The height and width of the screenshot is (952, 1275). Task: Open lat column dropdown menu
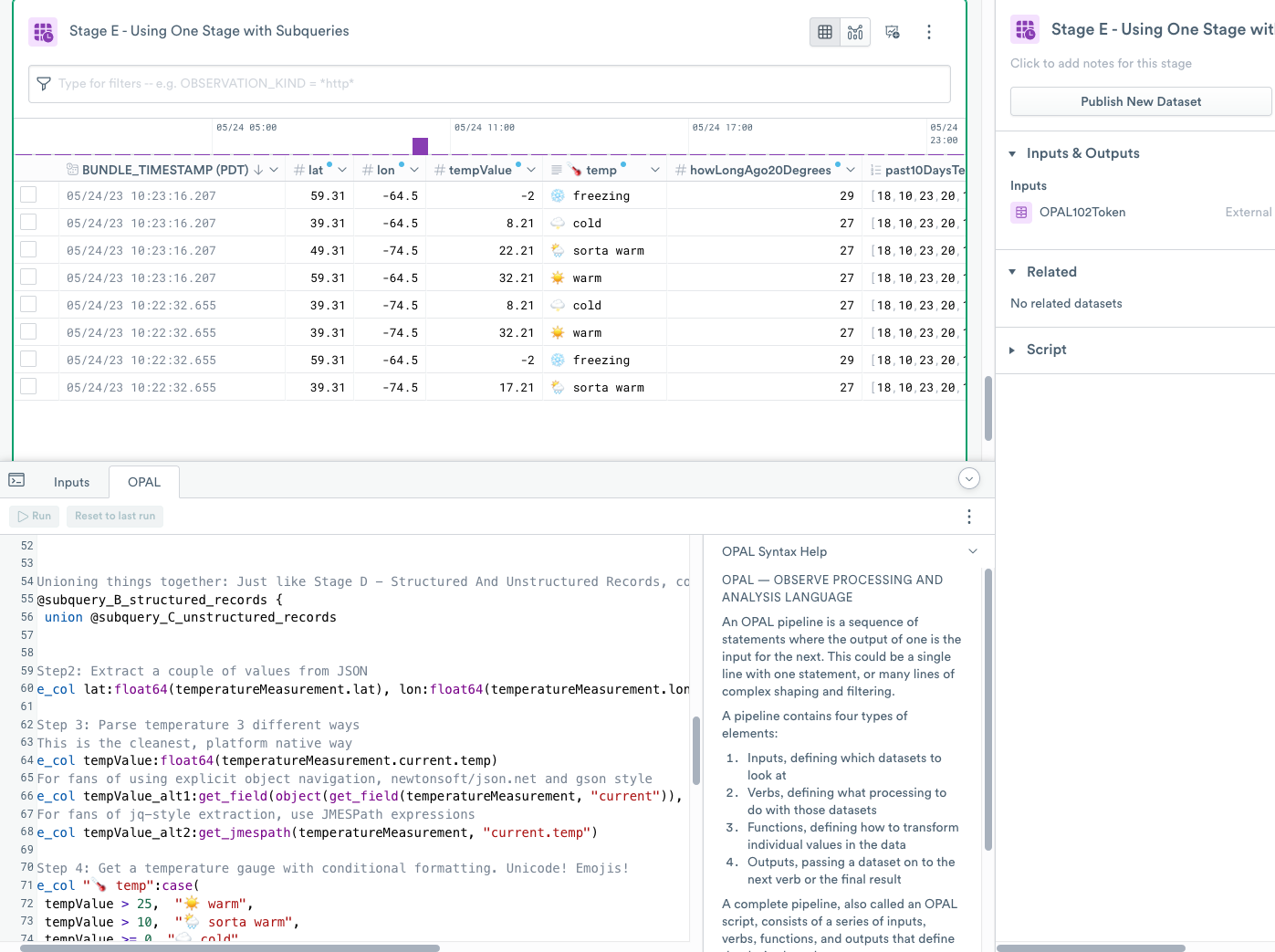click(x=342, y=170)
